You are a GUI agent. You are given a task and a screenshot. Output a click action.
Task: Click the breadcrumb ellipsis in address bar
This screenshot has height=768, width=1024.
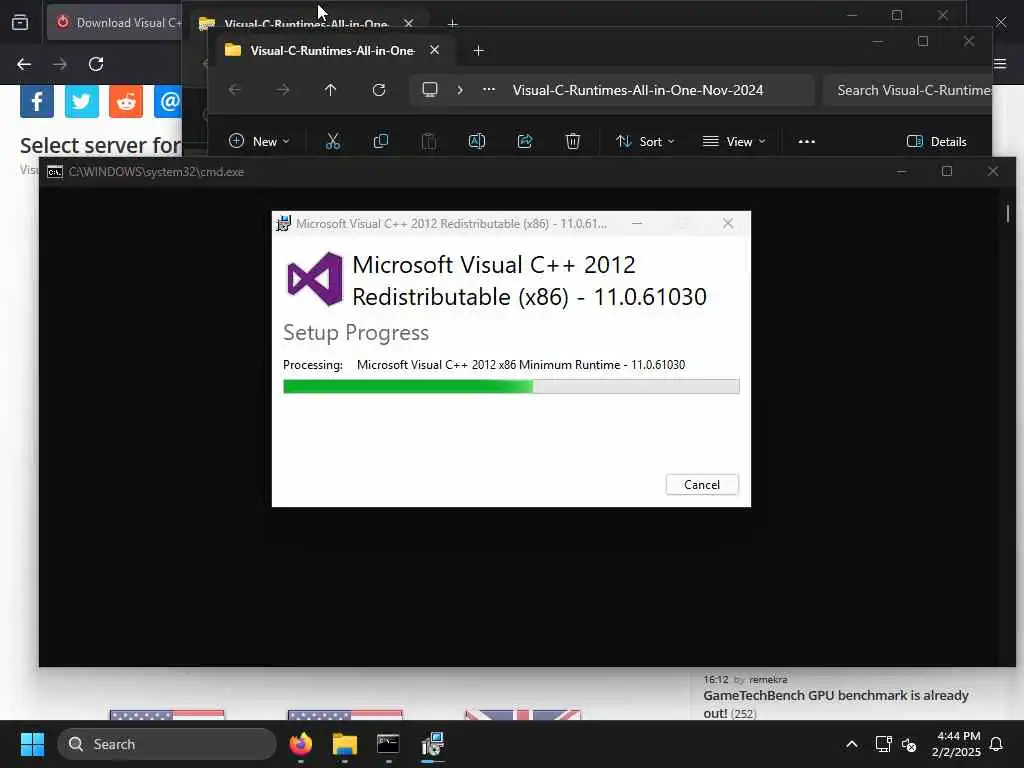tap(488, 90)
